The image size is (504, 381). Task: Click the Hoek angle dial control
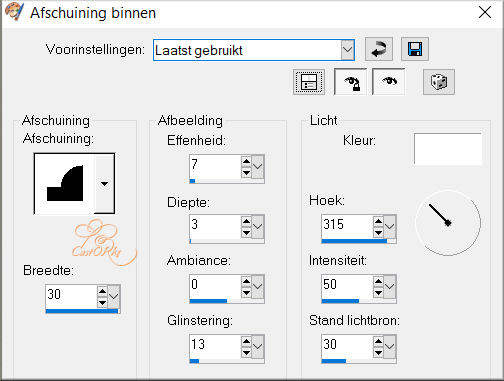pos(448,223)
